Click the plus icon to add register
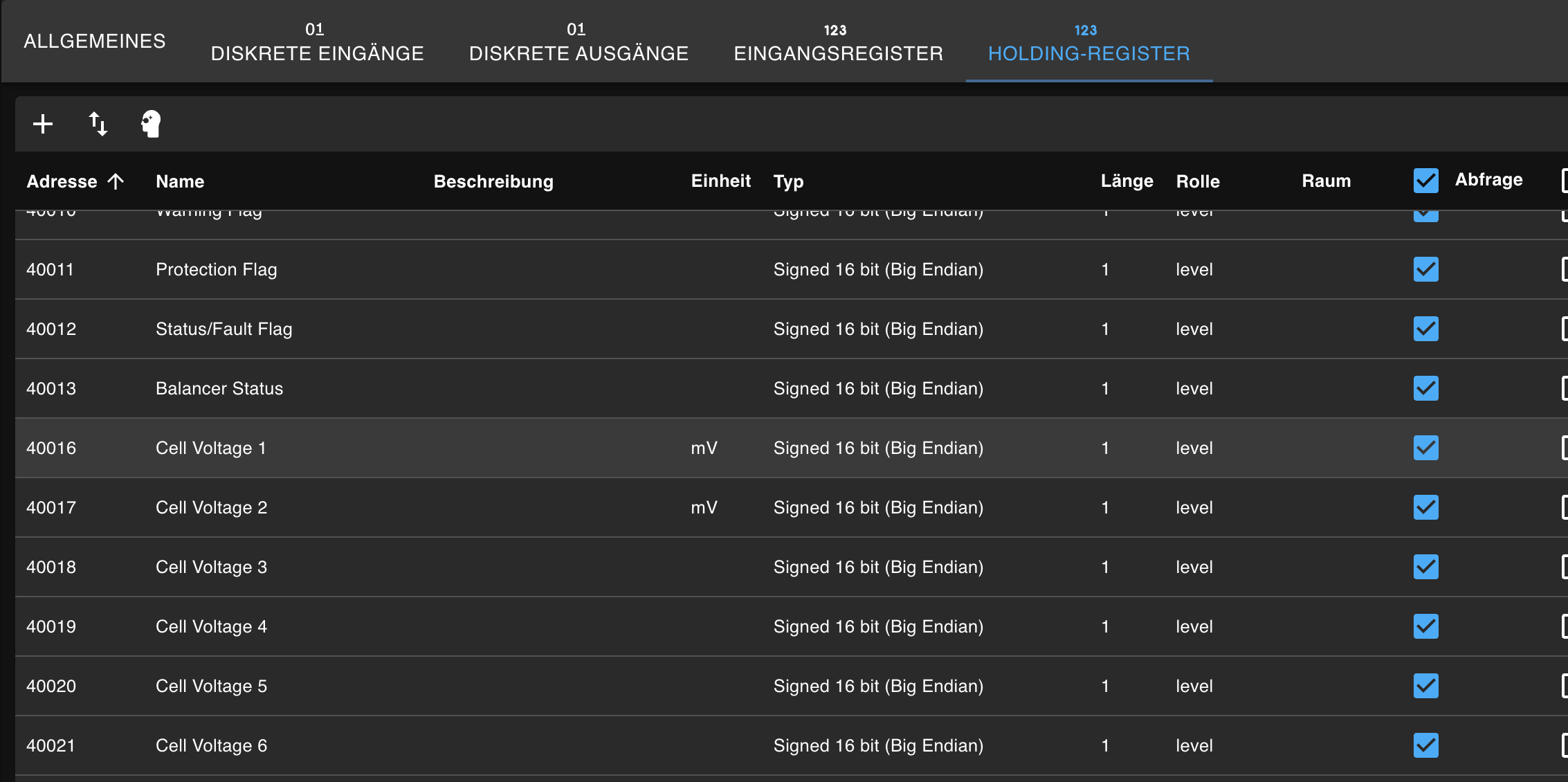The height and width of the screenshot is (782, 1568). click(43, 125)
